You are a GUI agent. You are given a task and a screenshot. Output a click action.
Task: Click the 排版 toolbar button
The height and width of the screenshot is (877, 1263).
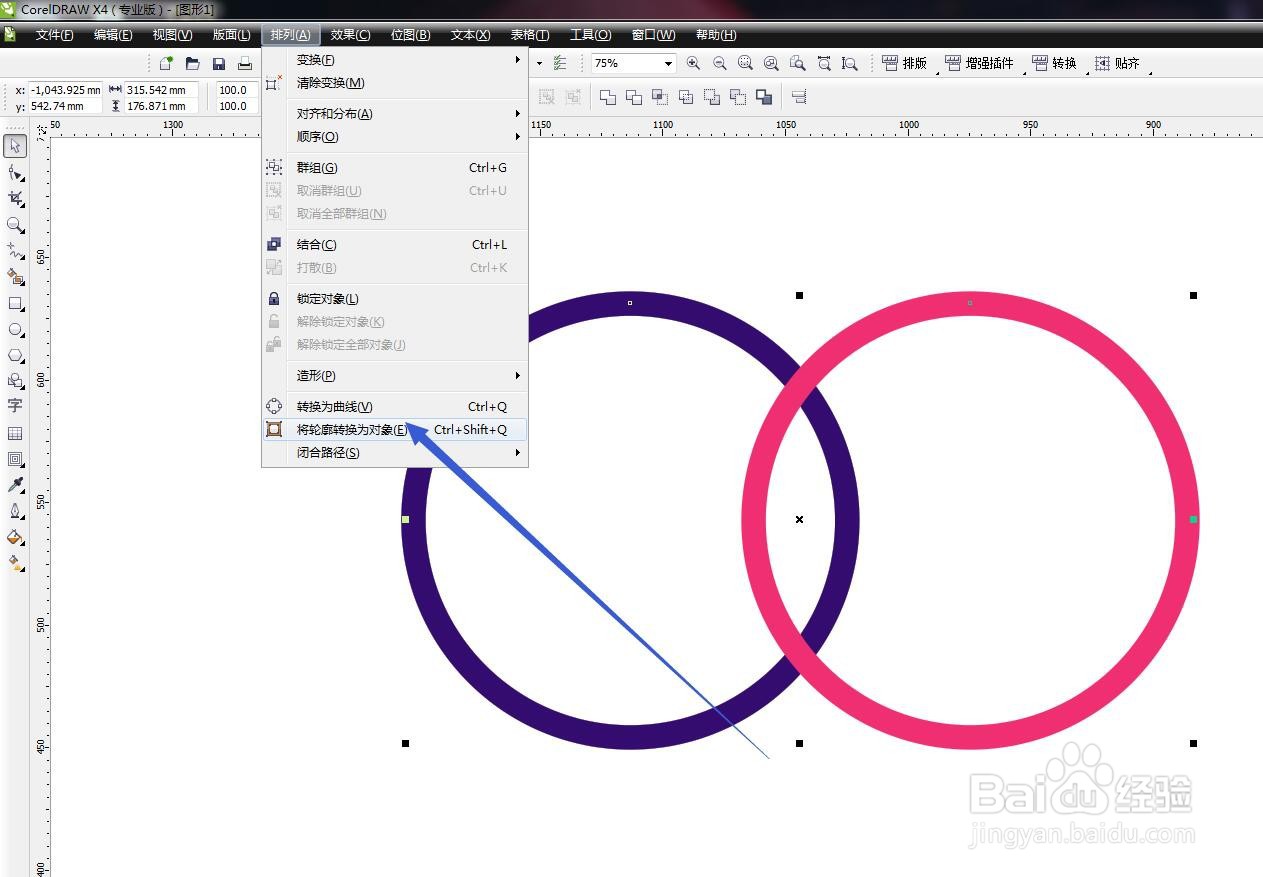click(905, 63)
